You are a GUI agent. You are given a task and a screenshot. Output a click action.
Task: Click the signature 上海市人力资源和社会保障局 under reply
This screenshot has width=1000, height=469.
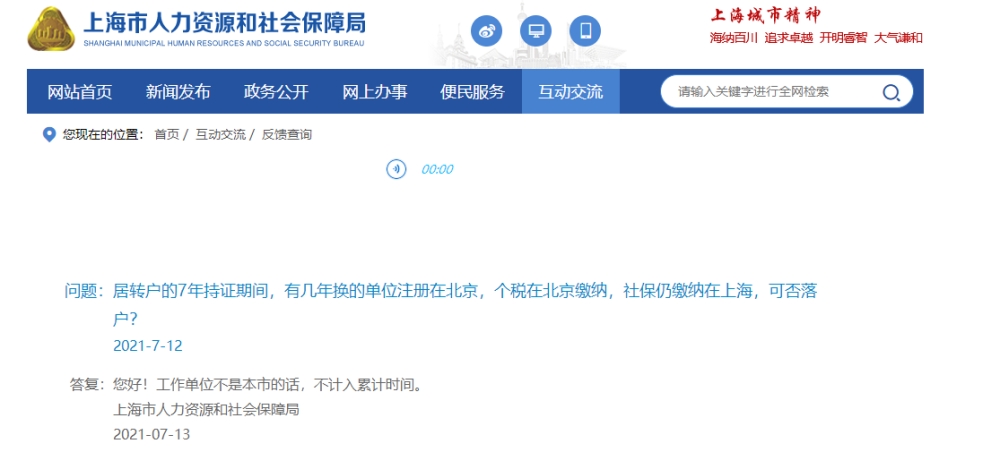206,410
